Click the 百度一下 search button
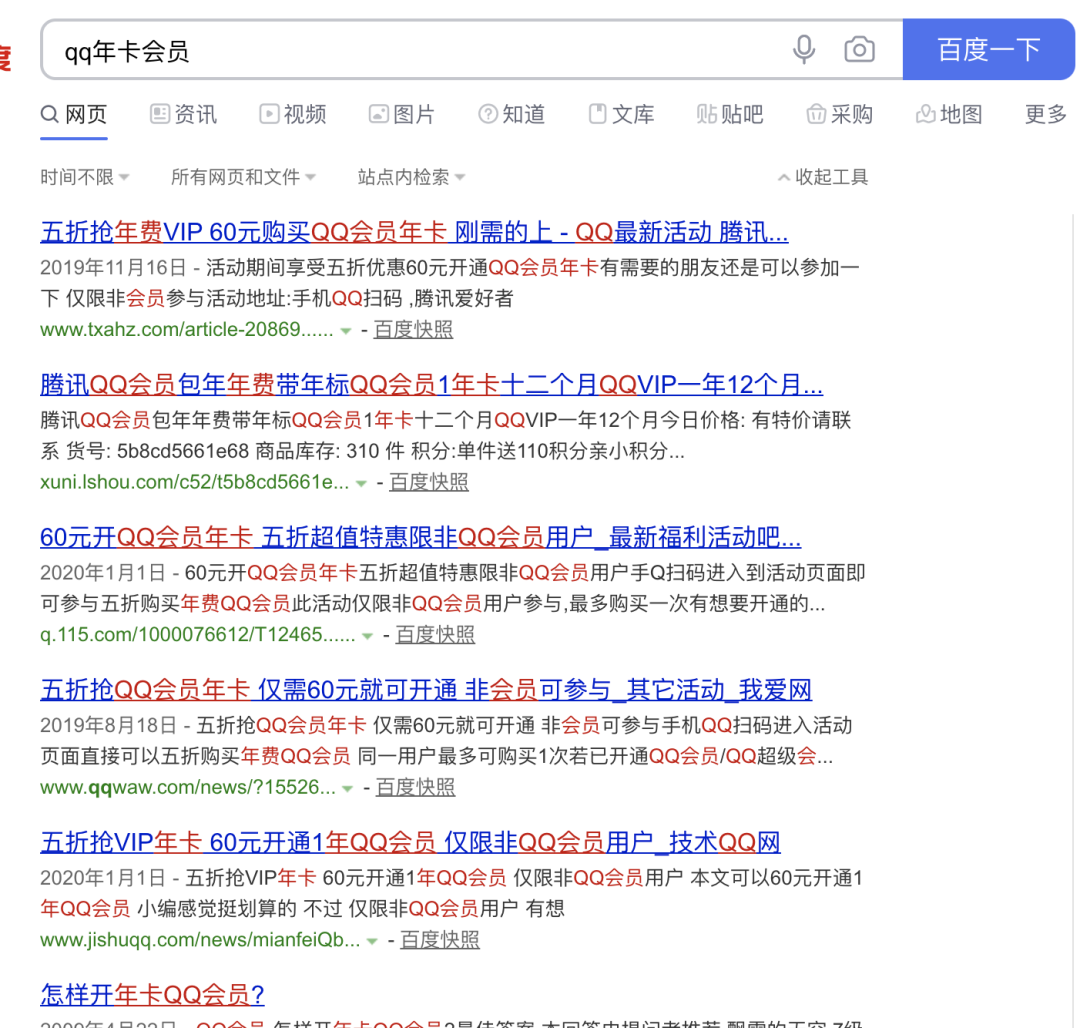1080x1028 pixels. [x=988, y=50]
